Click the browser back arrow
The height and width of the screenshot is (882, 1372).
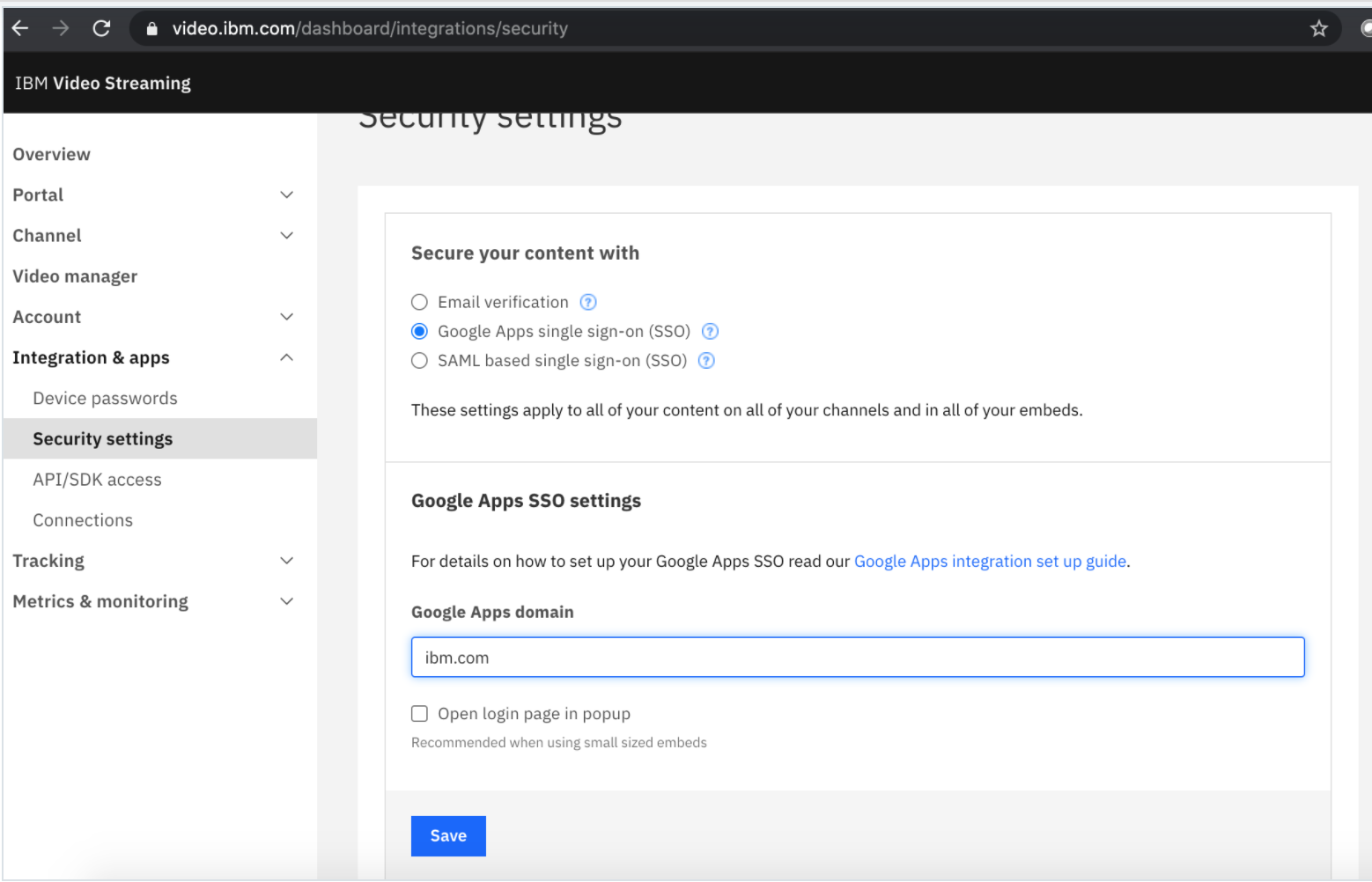20,28
